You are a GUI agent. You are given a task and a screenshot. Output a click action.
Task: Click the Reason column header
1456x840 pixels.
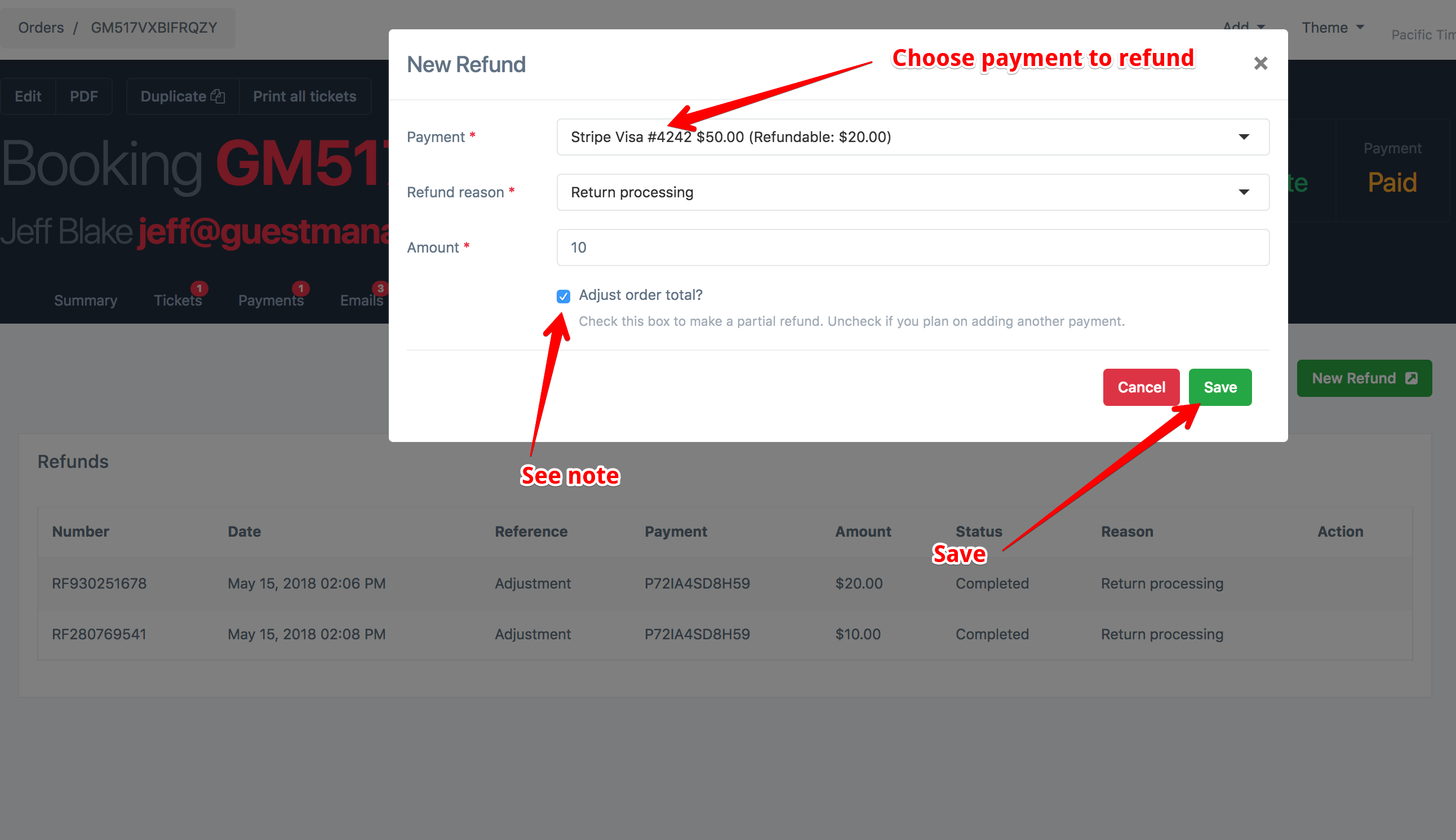pos(1127,532)
